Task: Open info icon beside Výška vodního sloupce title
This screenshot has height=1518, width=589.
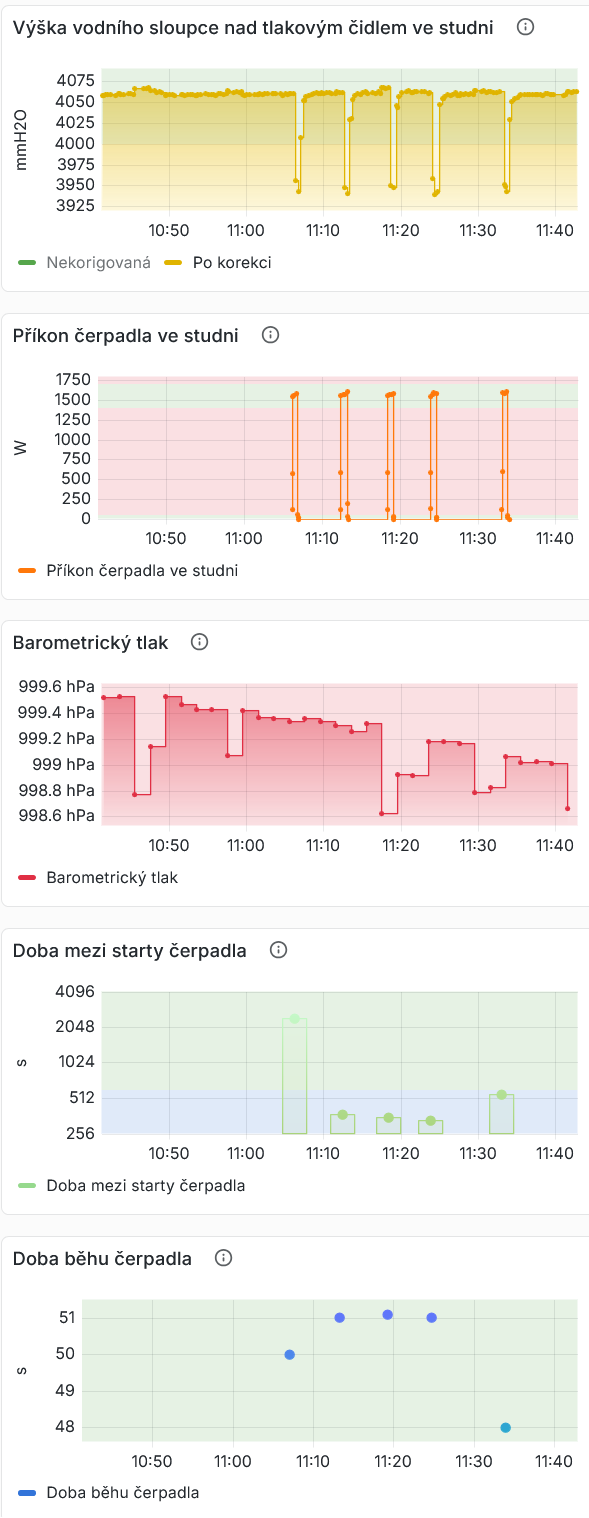Action: click(x=525, y=27)
